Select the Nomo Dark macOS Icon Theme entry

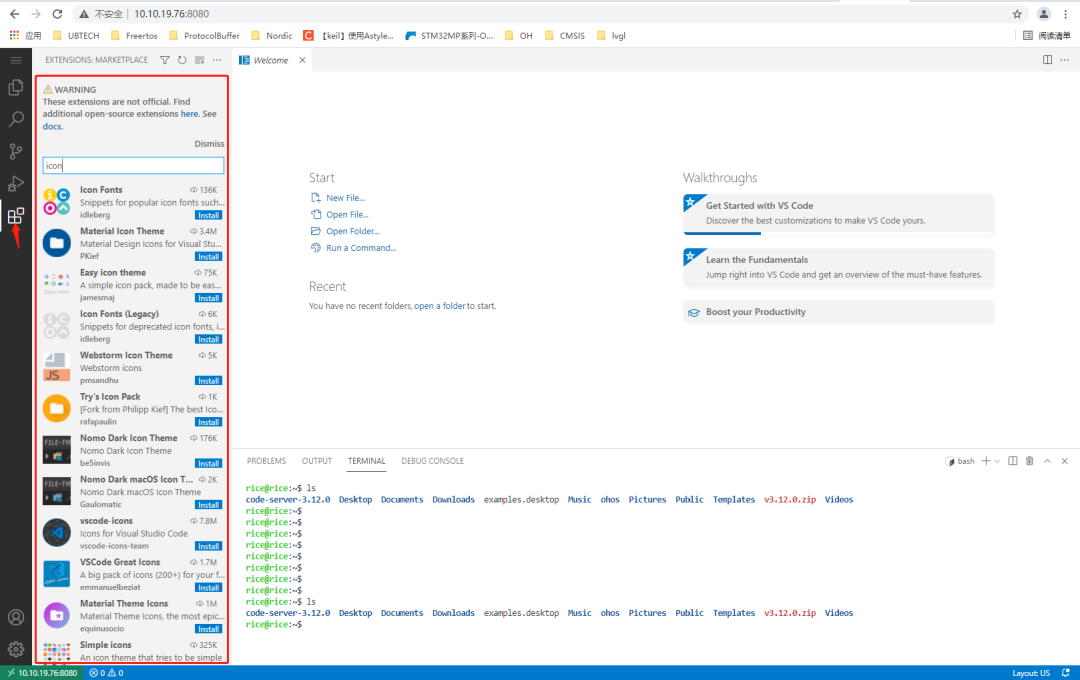tap(132, 491)
